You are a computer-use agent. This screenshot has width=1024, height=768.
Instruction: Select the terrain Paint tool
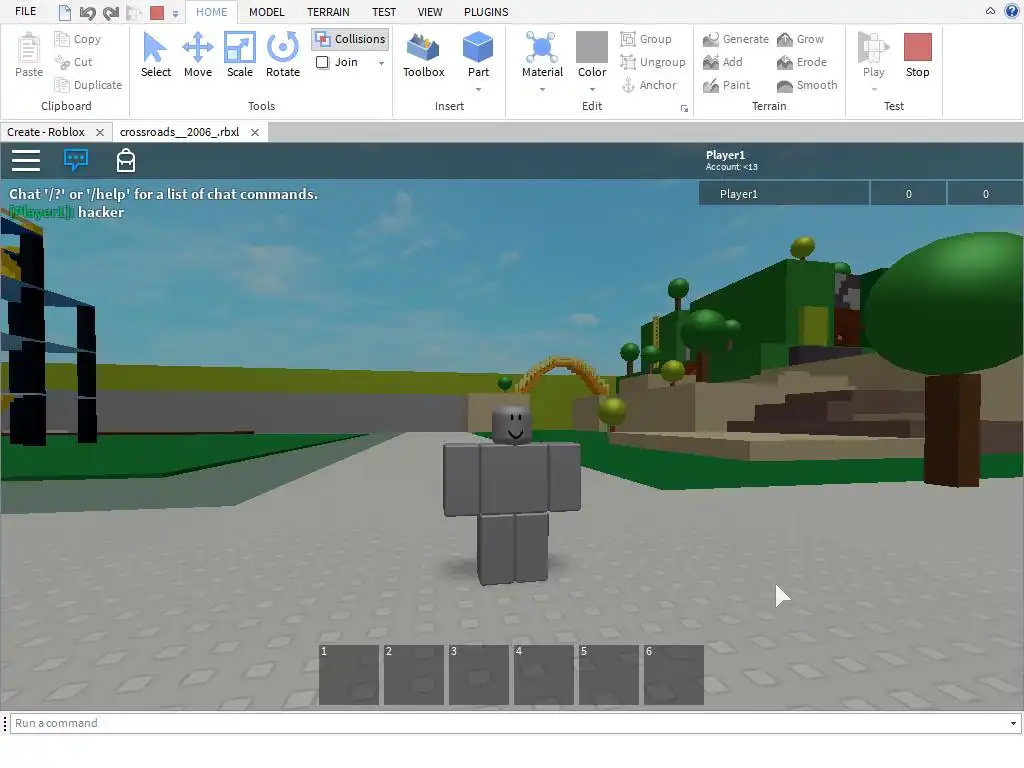coord(727,85)
